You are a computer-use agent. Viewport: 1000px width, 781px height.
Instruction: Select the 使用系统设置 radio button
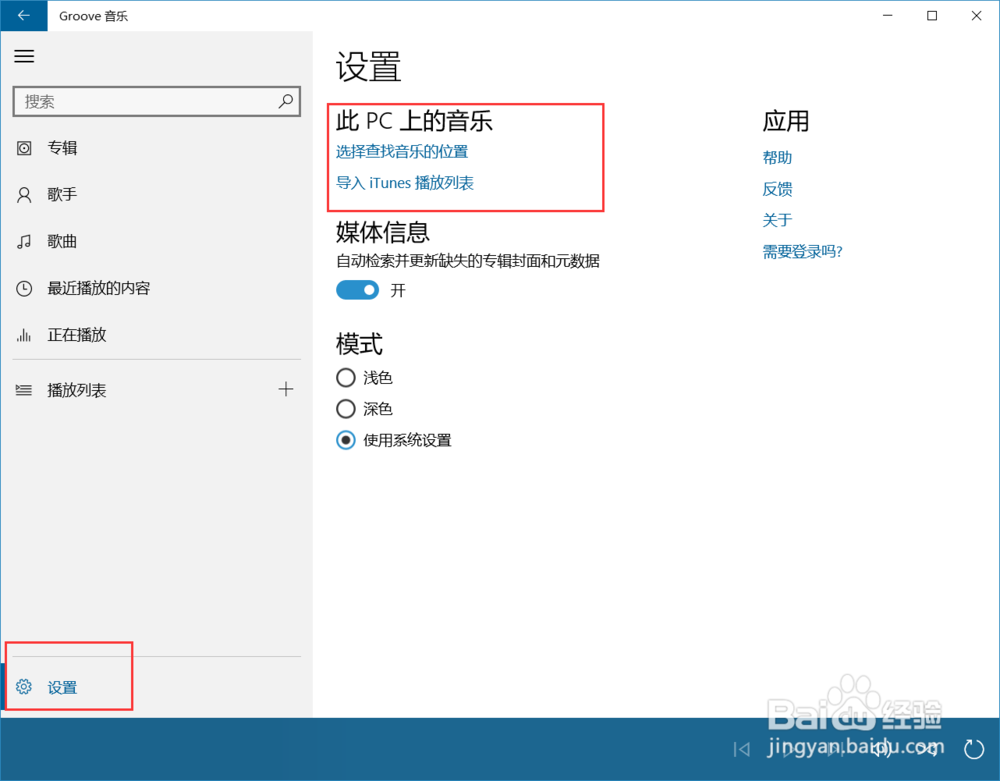346,440
